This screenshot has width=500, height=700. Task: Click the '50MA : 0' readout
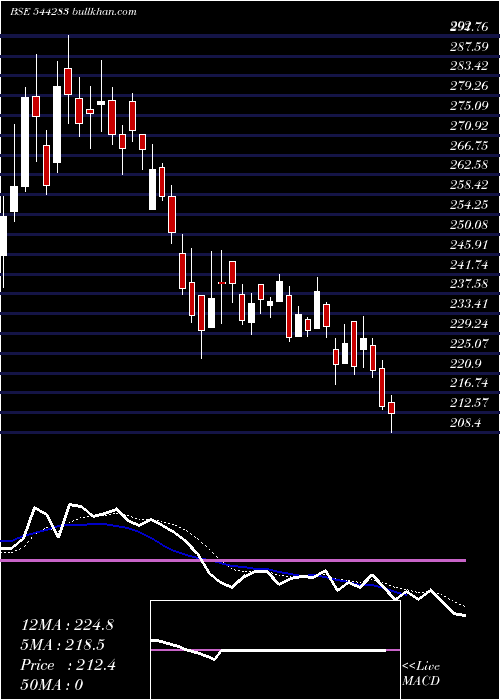(52, 685)
